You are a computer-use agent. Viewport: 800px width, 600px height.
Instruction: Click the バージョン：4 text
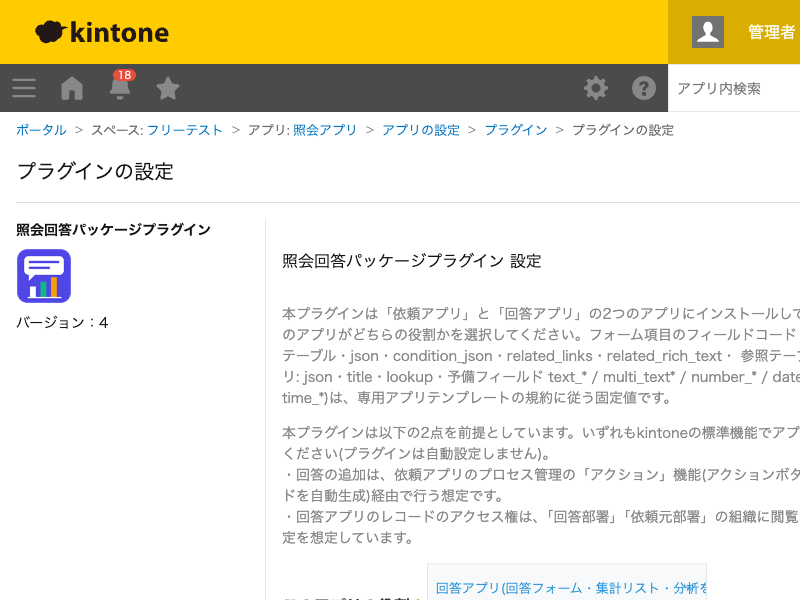[x=62, y=322]
